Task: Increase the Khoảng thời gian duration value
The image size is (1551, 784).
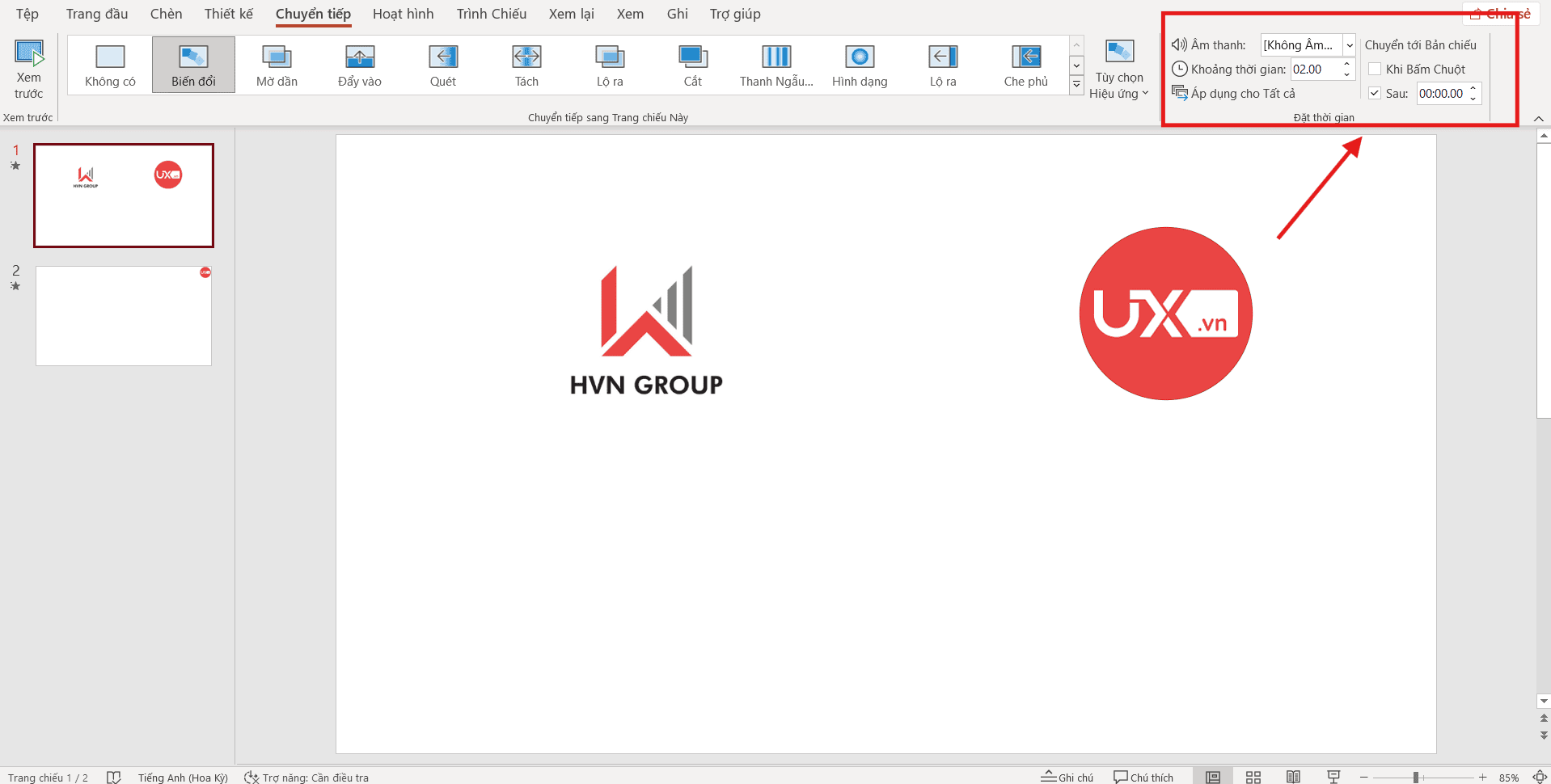Action: pyautogui.click(x=1346, y=64)
